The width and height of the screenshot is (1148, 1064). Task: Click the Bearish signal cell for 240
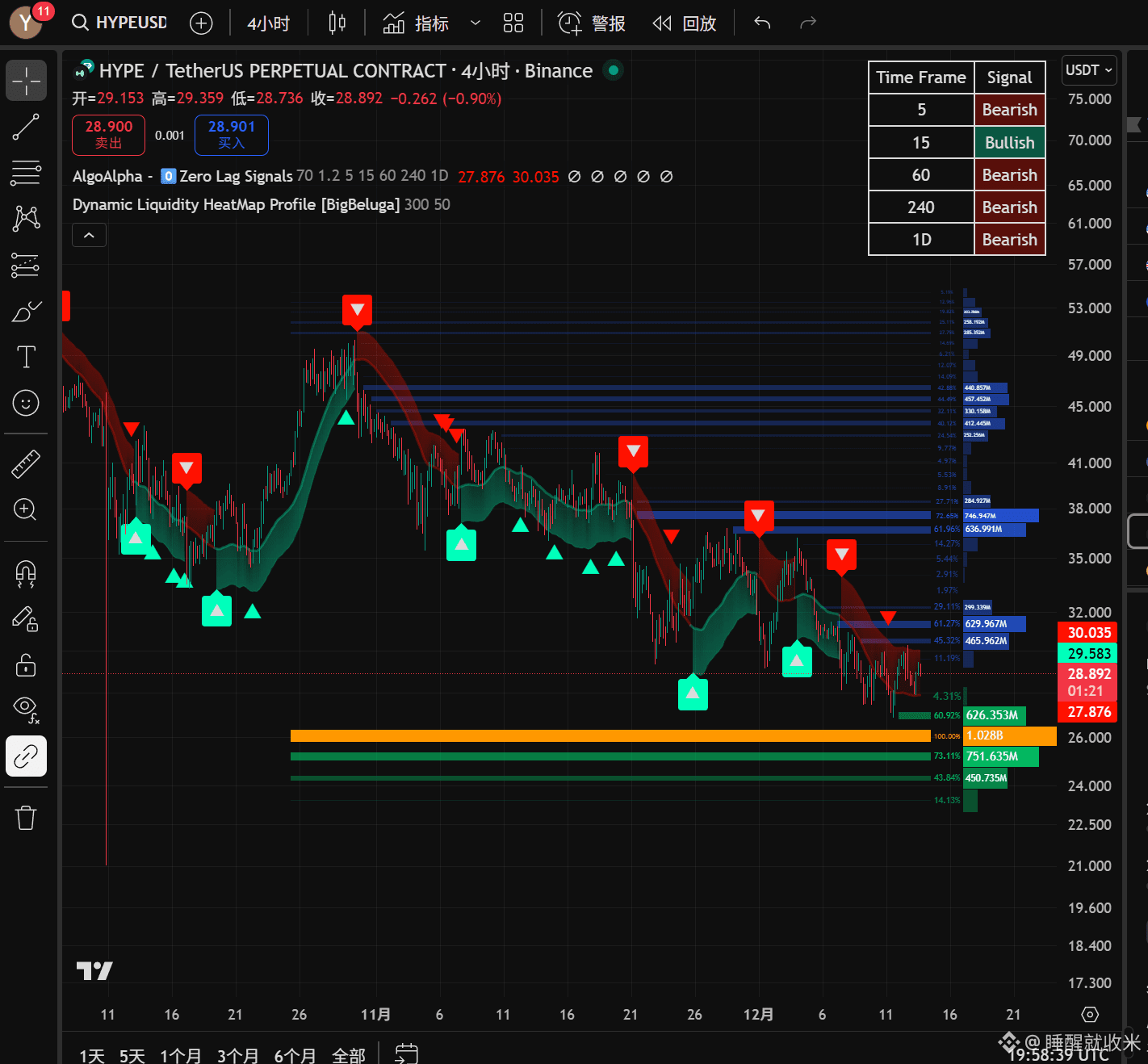(x=1009, y=207)
